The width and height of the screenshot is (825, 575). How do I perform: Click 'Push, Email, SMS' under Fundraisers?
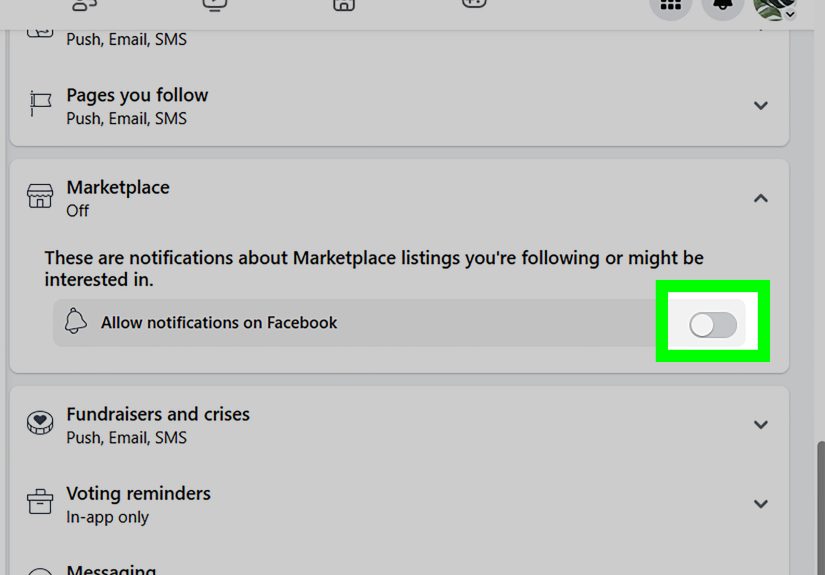pos(126,438)
